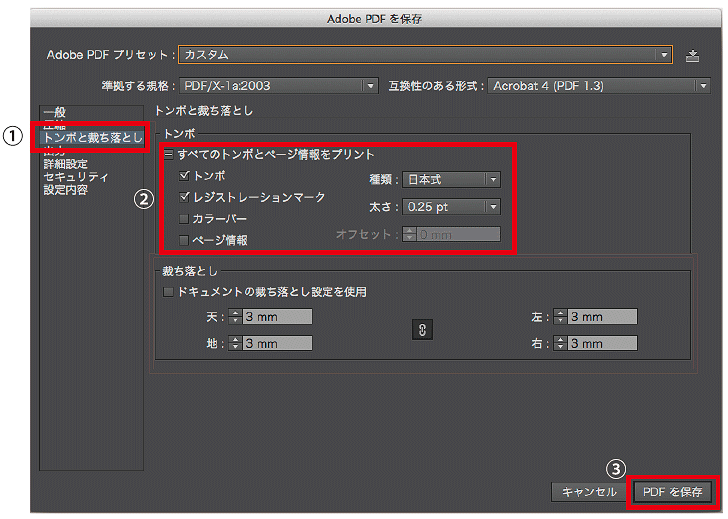Select セキュリティ in the category list

76,177
